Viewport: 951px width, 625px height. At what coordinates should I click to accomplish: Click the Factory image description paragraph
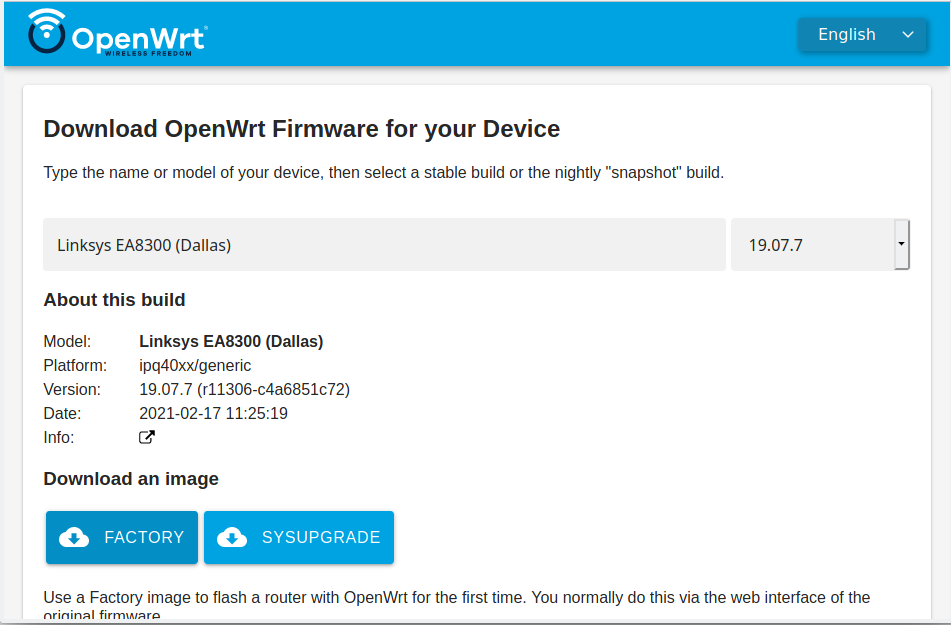456,598
